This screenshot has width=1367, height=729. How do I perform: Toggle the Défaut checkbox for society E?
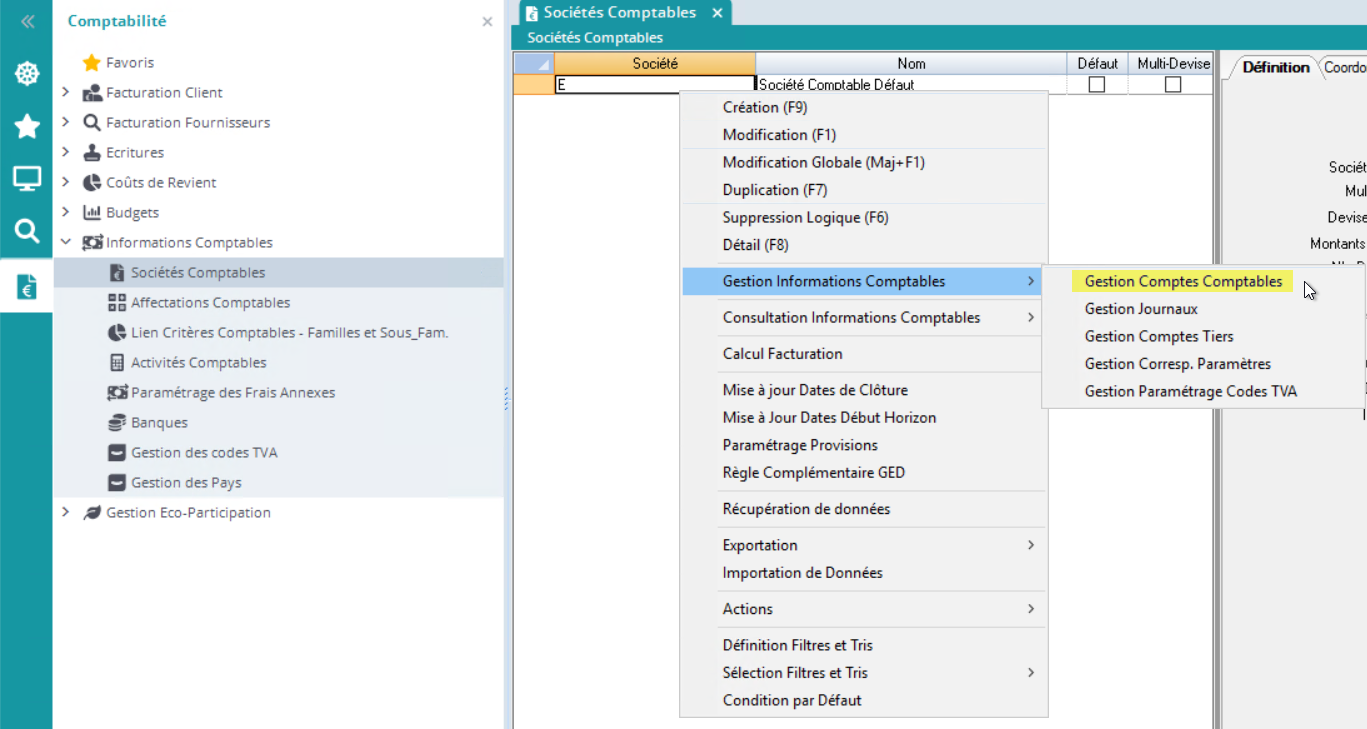pyautogui.click(x=1097, y=85)
